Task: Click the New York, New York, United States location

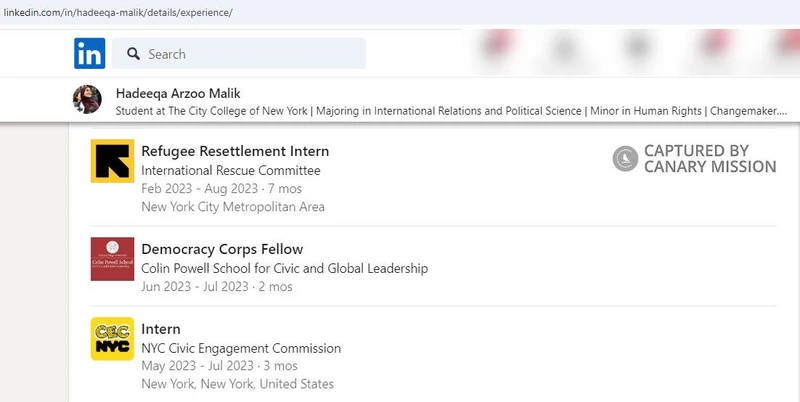Action: coord(237,384)
